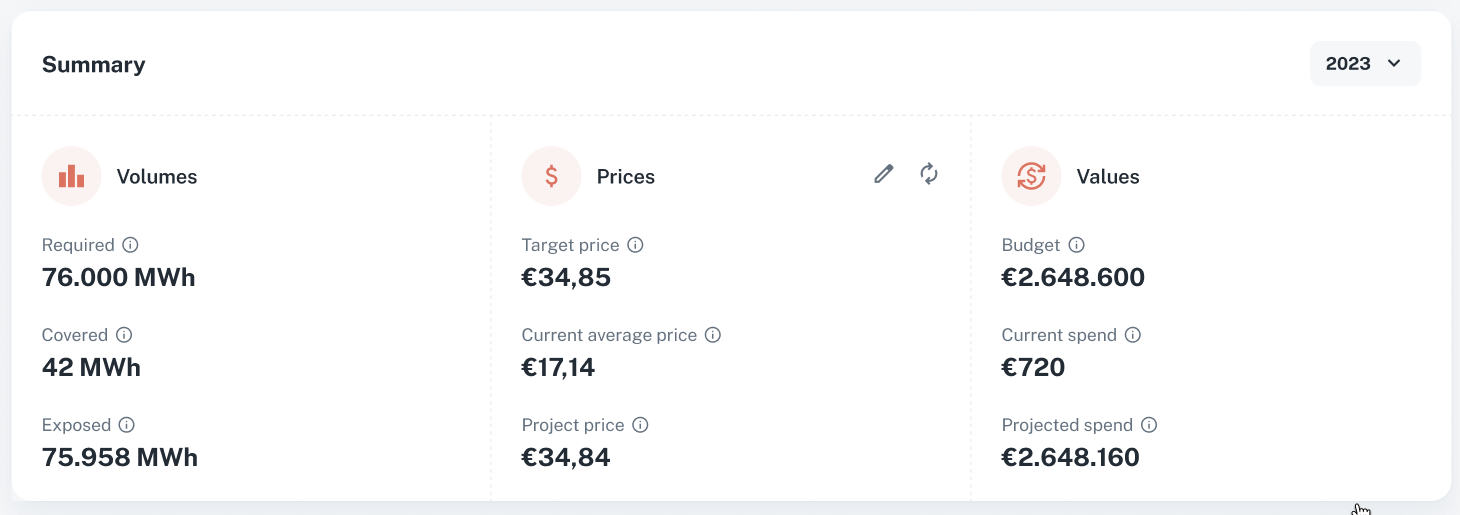1460x515 pixels.
Task: Click the Projected spend amount €2.648.160
Action: pos(1071,458)
